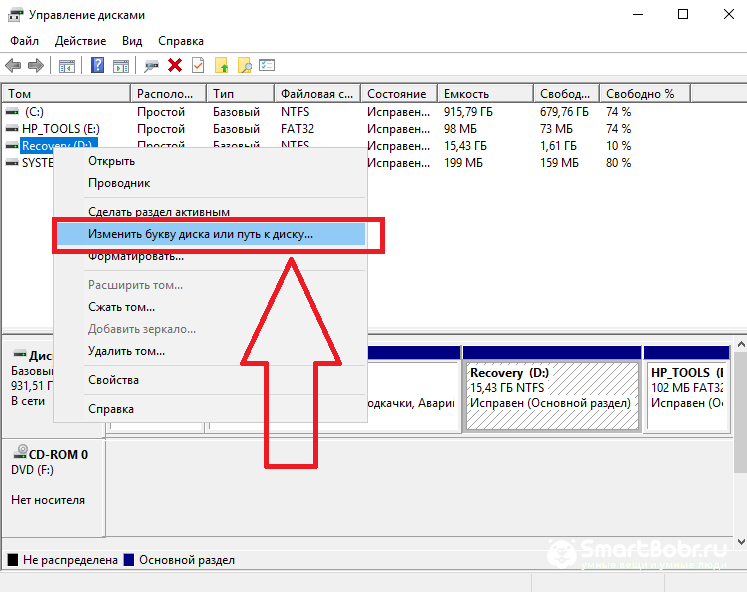
Task: Select the HP_TOOLS (E:) volume row
Action: point(62,129)
